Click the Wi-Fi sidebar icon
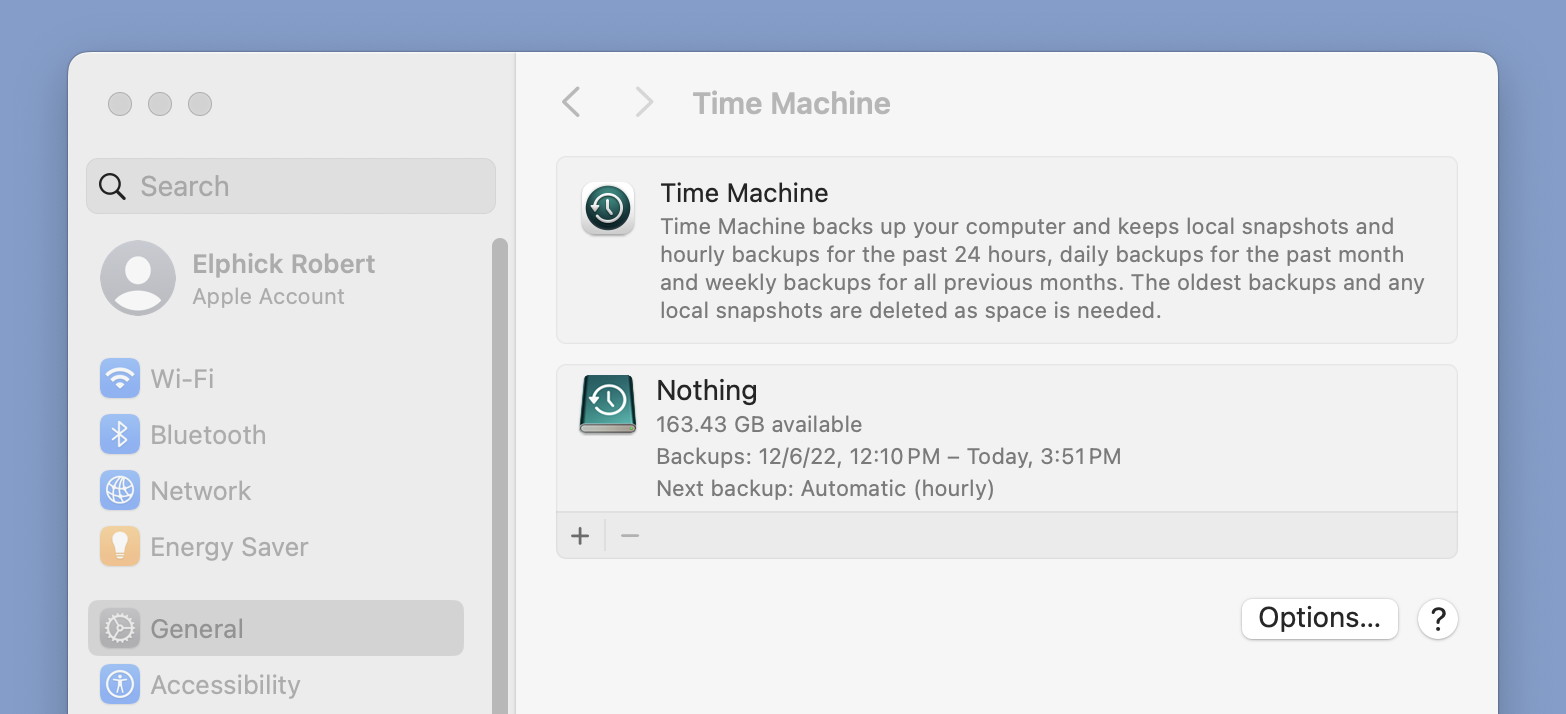This screenshot has height=714, width=1566. pyautogui.click(x=120, y=379)
